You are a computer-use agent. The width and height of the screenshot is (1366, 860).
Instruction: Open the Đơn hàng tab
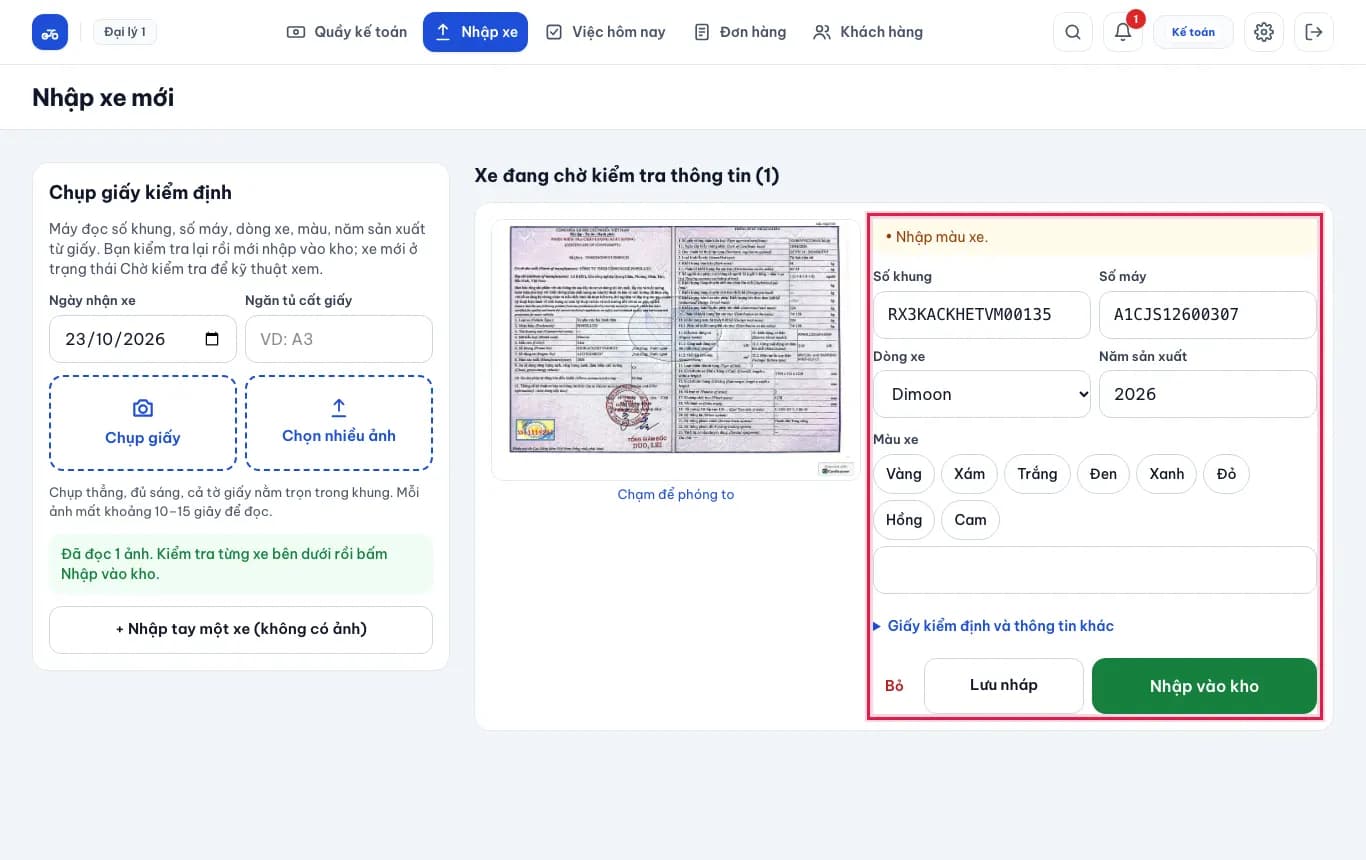(740, 32)
